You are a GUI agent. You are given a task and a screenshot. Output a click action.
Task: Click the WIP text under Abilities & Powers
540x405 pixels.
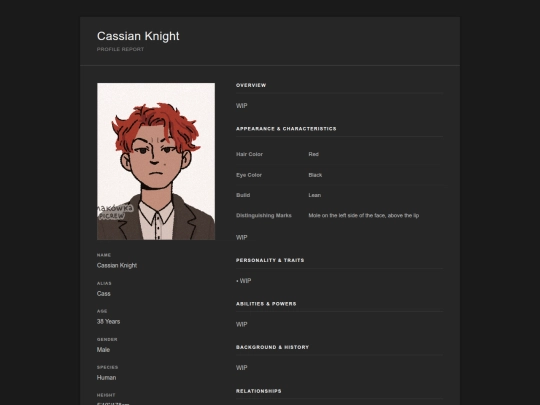click(241, 324)
